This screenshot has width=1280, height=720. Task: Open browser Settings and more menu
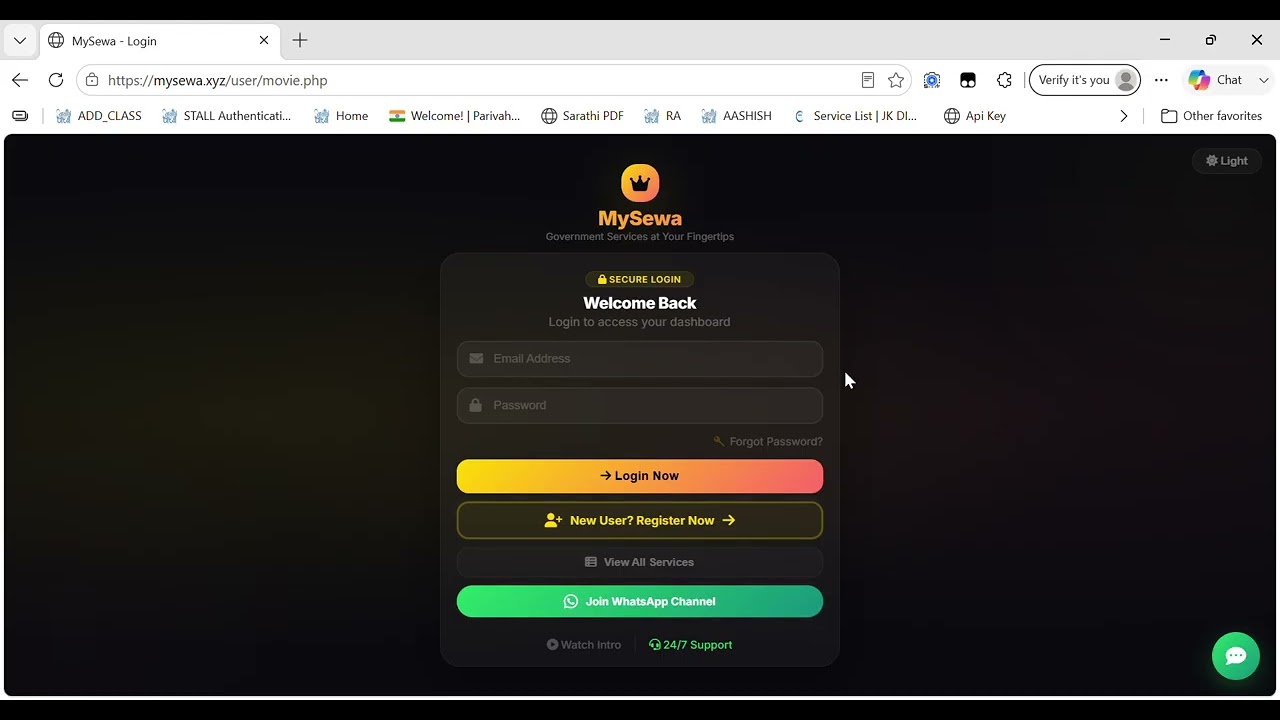[x=1161, y=80]
